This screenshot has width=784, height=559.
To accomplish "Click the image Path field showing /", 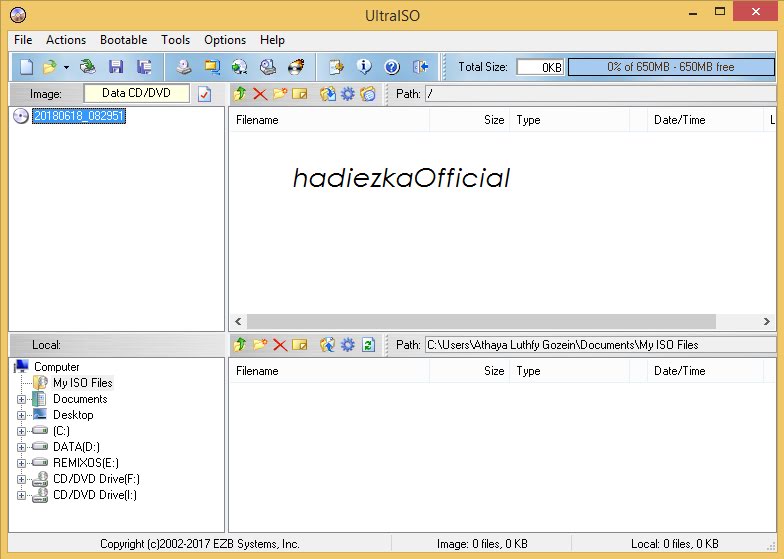I will pyautogui.click(x=600, y=94).
